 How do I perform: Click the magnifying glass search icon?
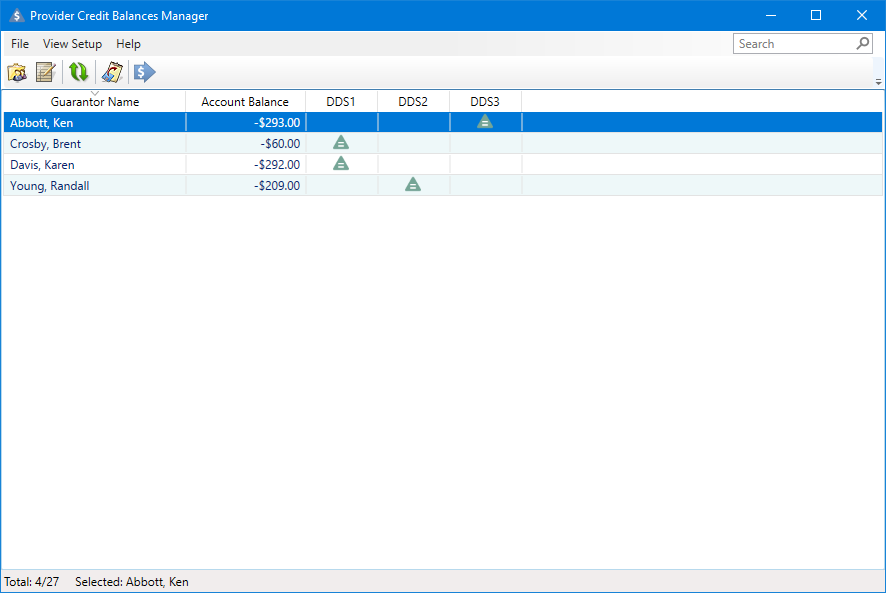pos(863,44)
